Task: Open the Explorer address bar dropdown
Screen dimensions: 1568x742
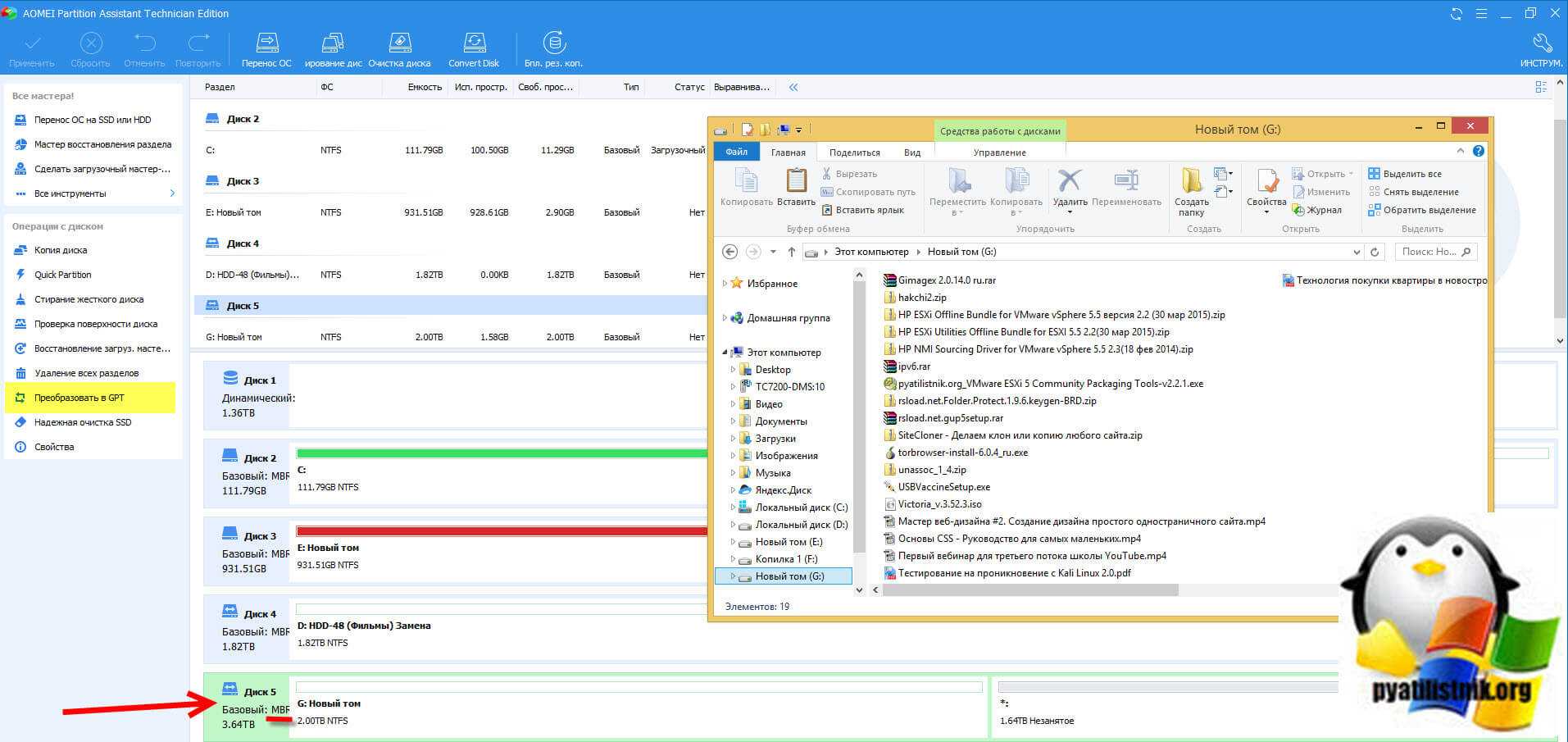Action: click(1356, 253)
